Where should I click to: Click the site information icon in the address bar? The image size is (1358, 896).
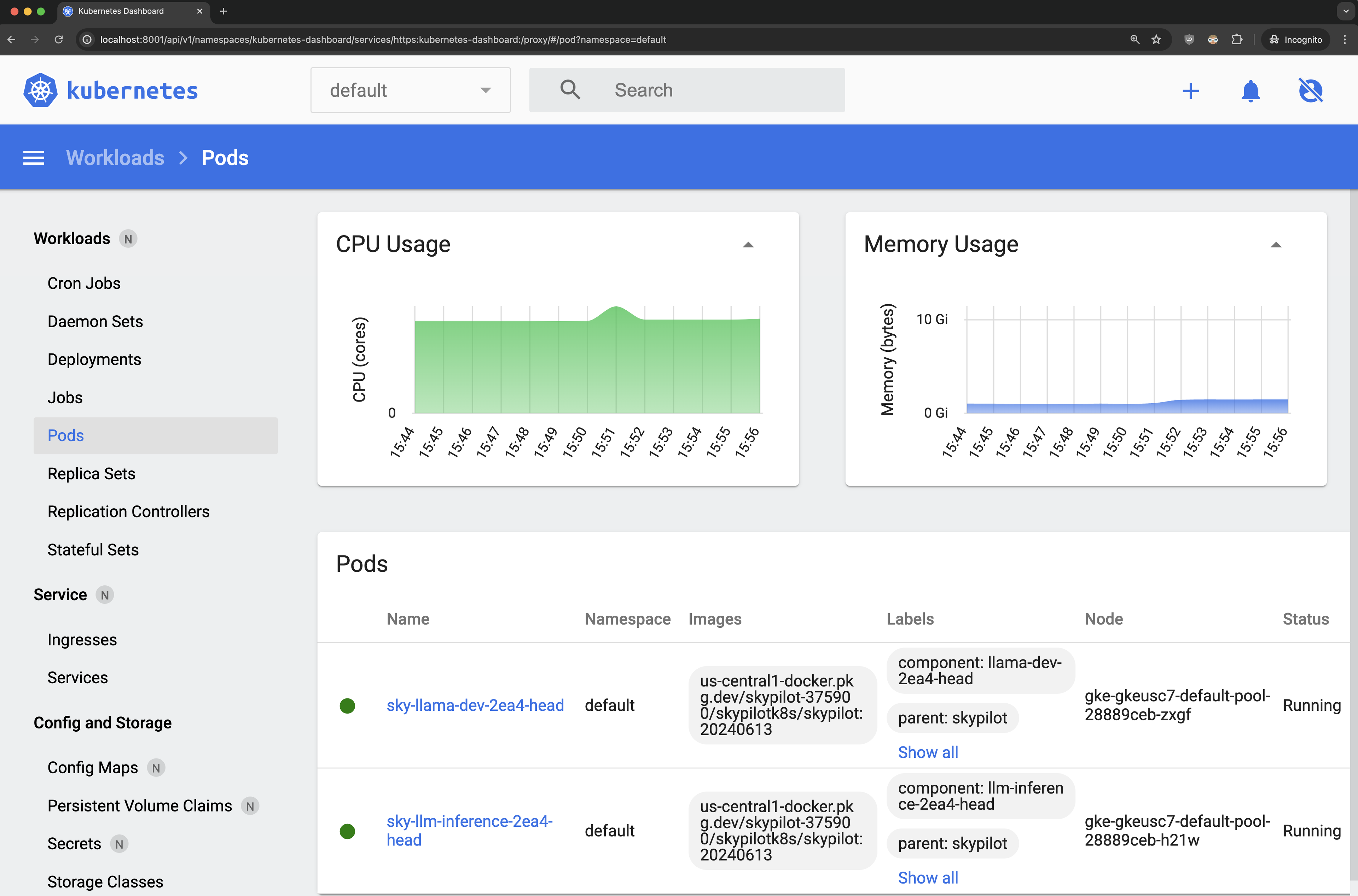(87, 40)
